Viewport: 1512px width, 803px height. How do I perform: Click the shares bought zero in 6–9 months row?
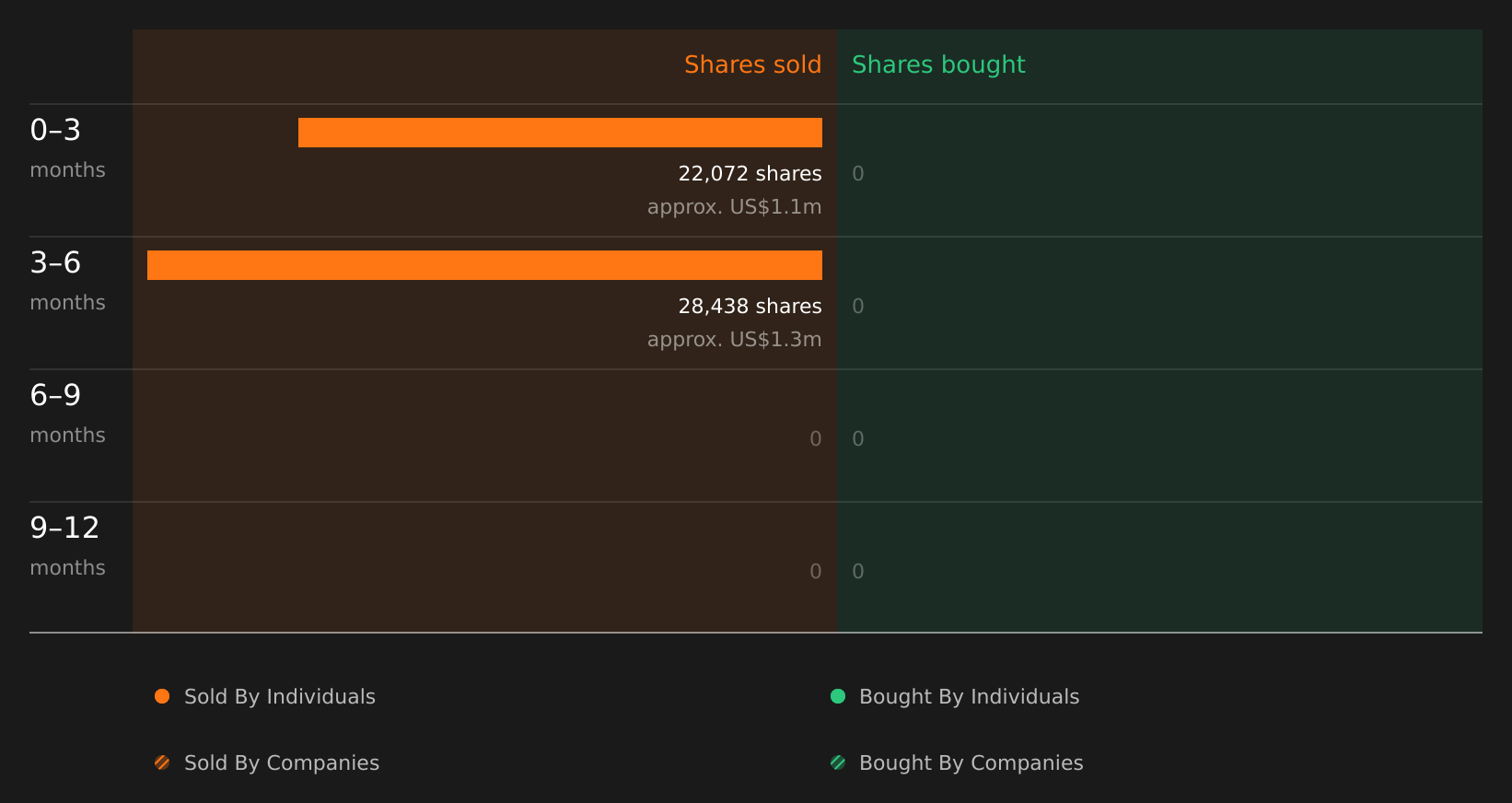pos(858,438)
